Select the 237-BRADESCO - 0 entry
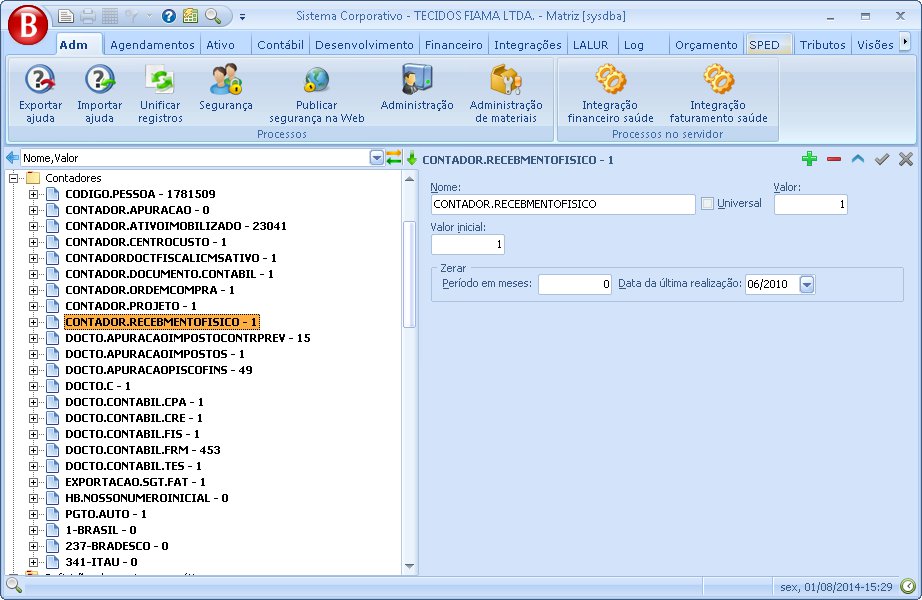This screenshot has height=600, width=922. tap(116, 546)
